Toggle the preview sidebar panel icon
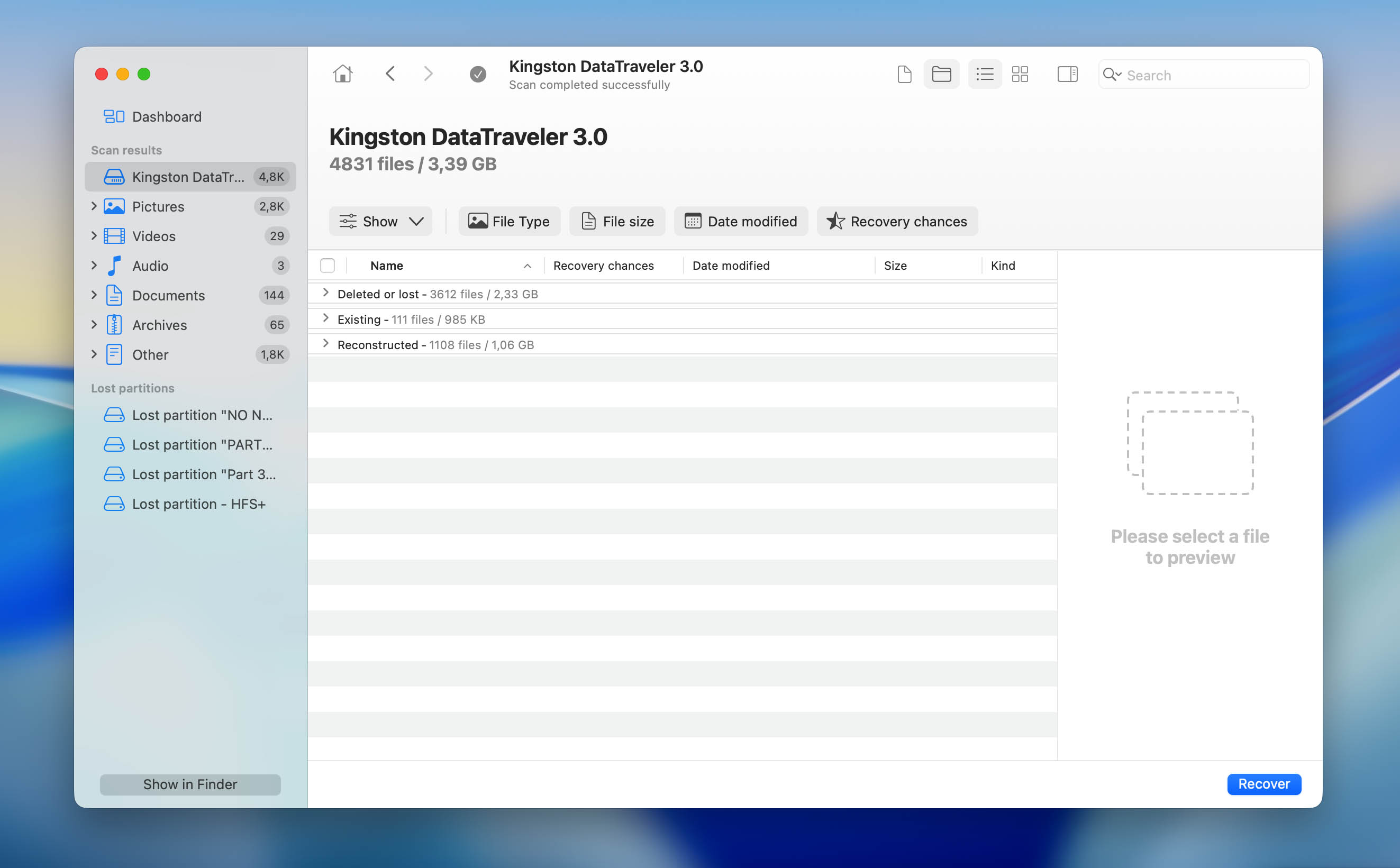 point(1067,74)
